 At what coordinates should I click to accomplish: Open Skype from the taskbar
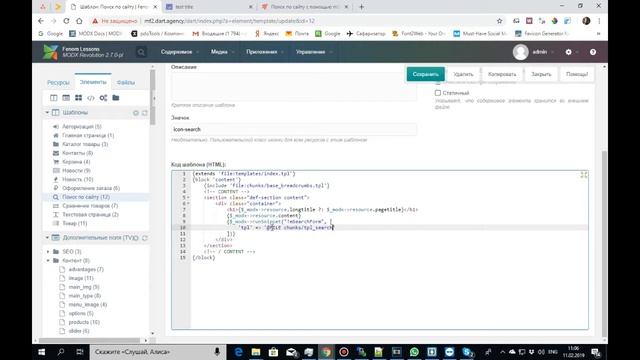467,352
